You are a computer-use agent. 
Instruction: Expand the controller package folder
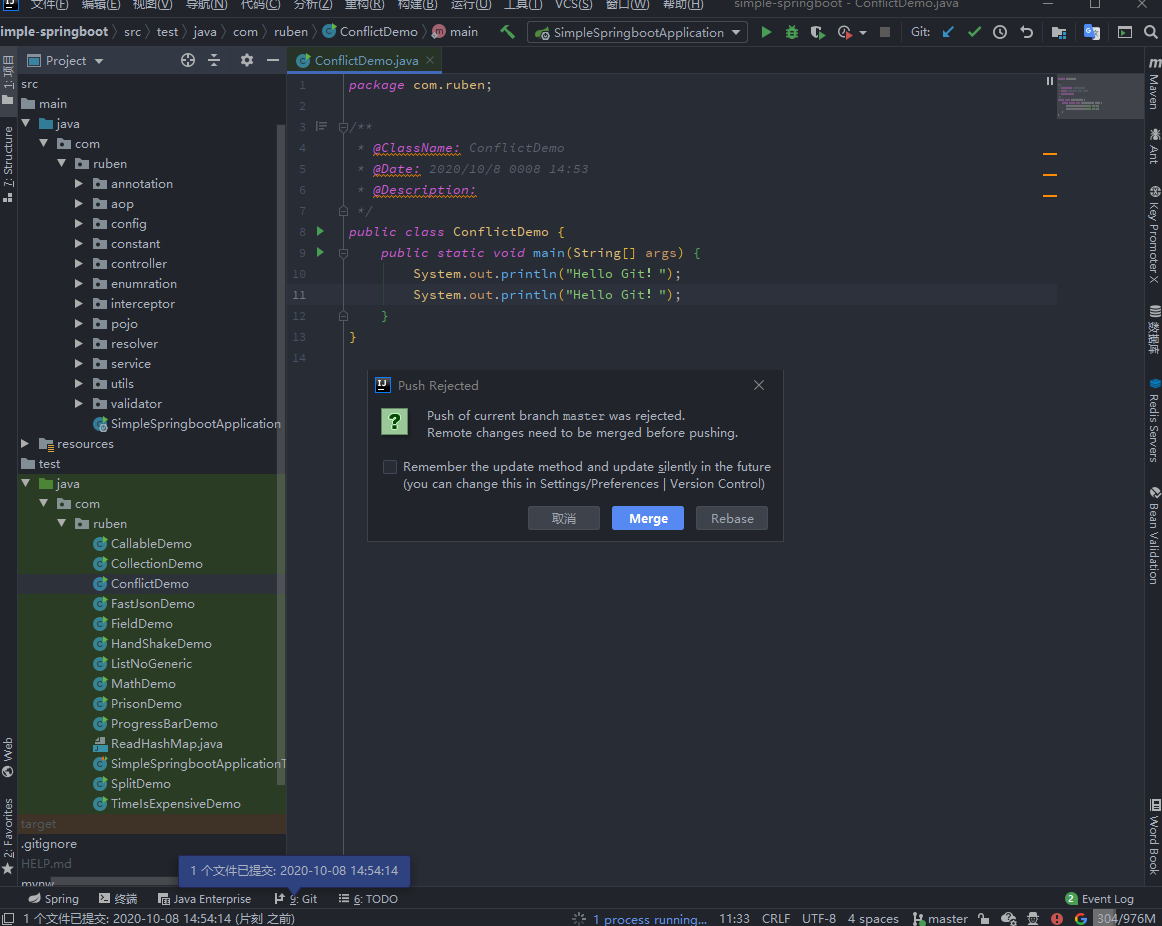coord(79,264)
